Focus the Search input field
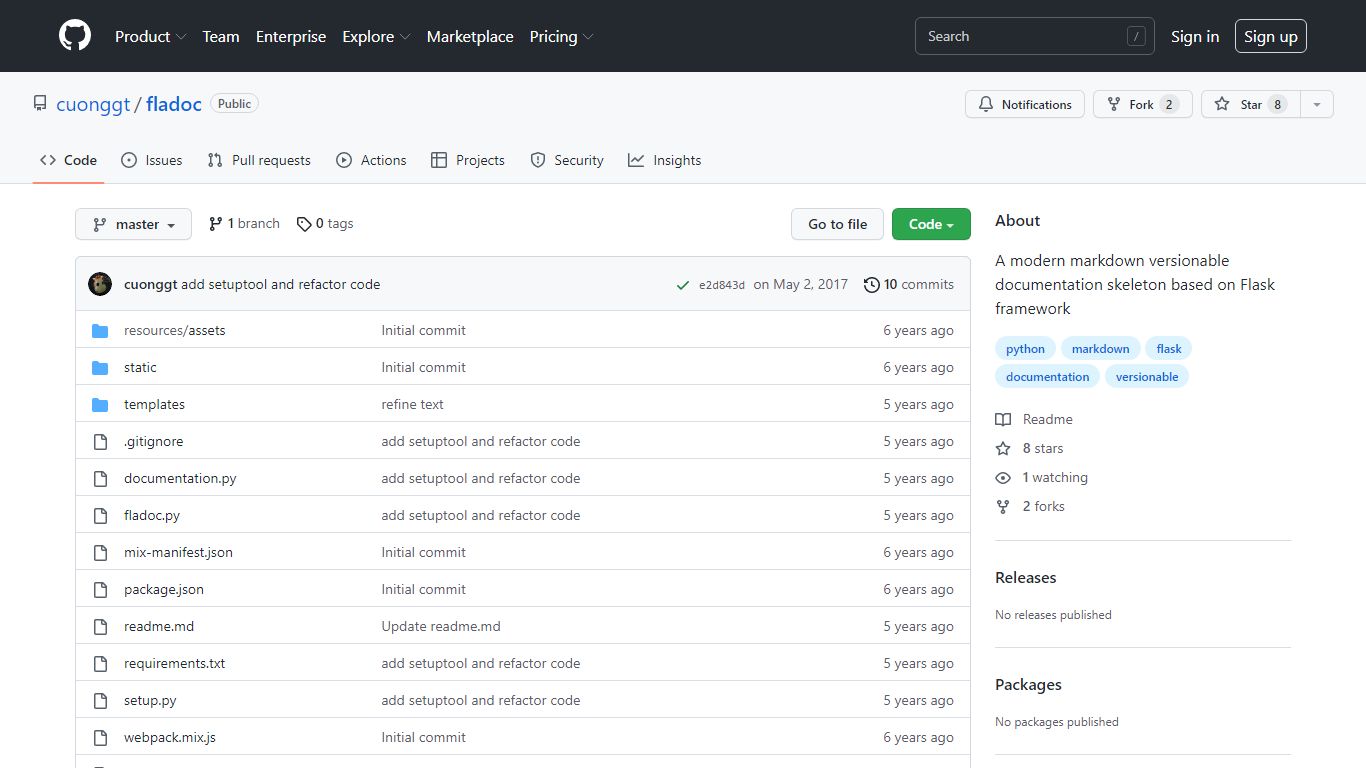 1035,36
